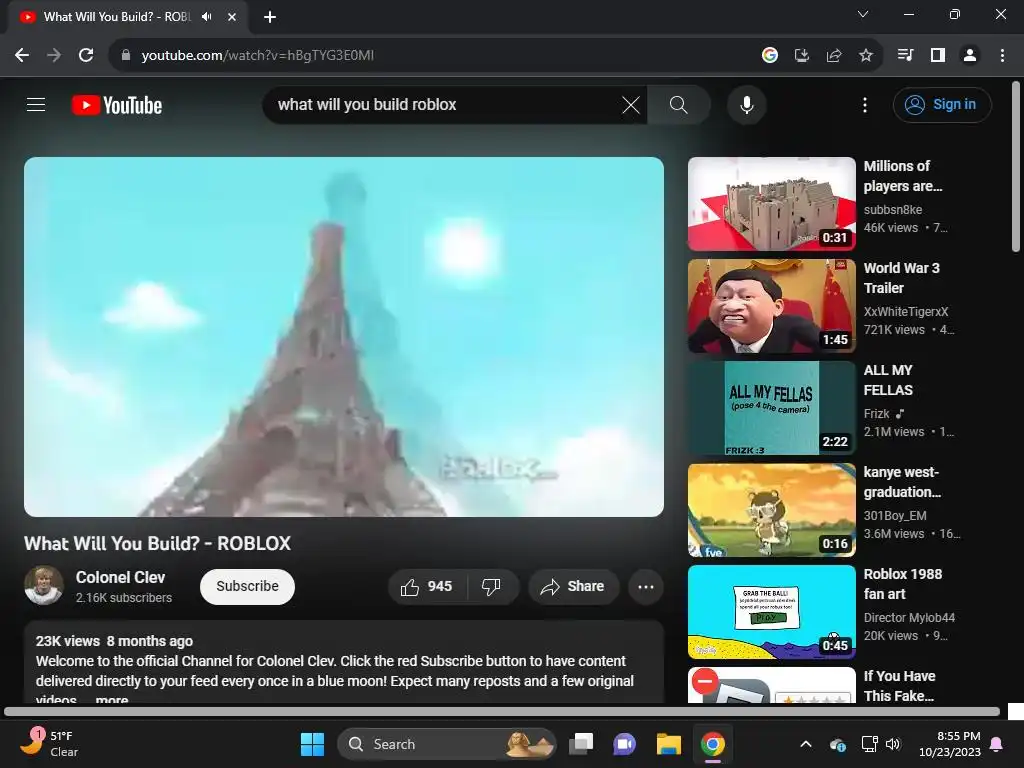
Task: Click the Sign in button
Action: [942, 104]
